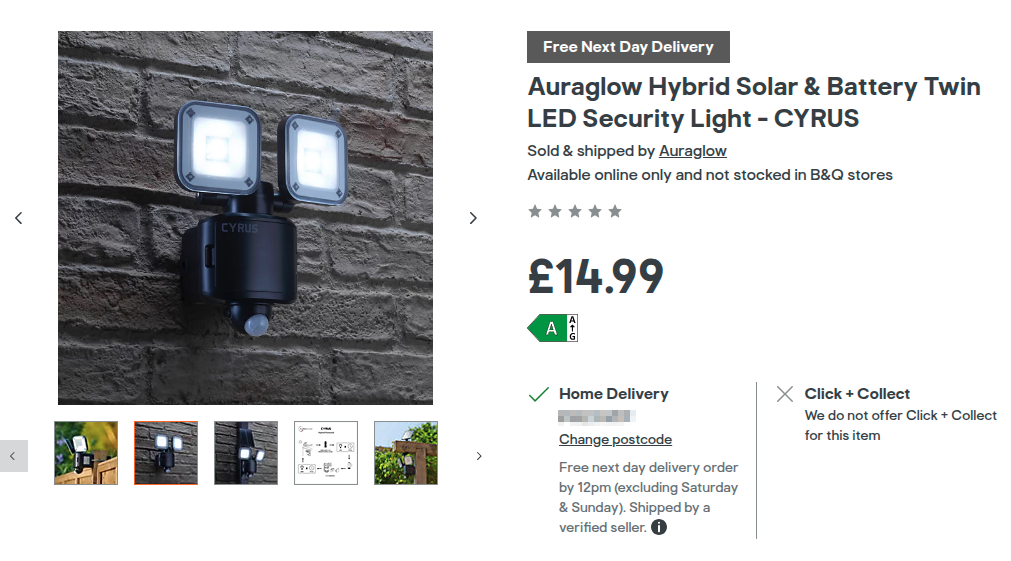Click the Click + Collect unavailable X icon
Screen dimensions: 1011x561
pos(785,394)
